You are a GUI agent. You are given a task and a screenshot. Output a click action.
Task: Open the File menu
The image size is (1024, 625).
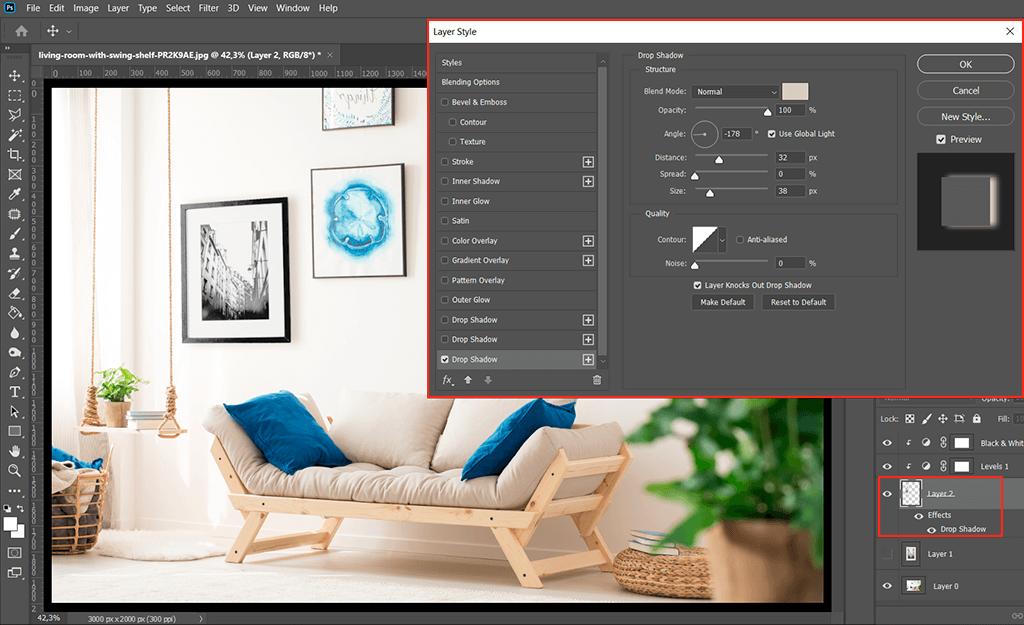point(33,8)
